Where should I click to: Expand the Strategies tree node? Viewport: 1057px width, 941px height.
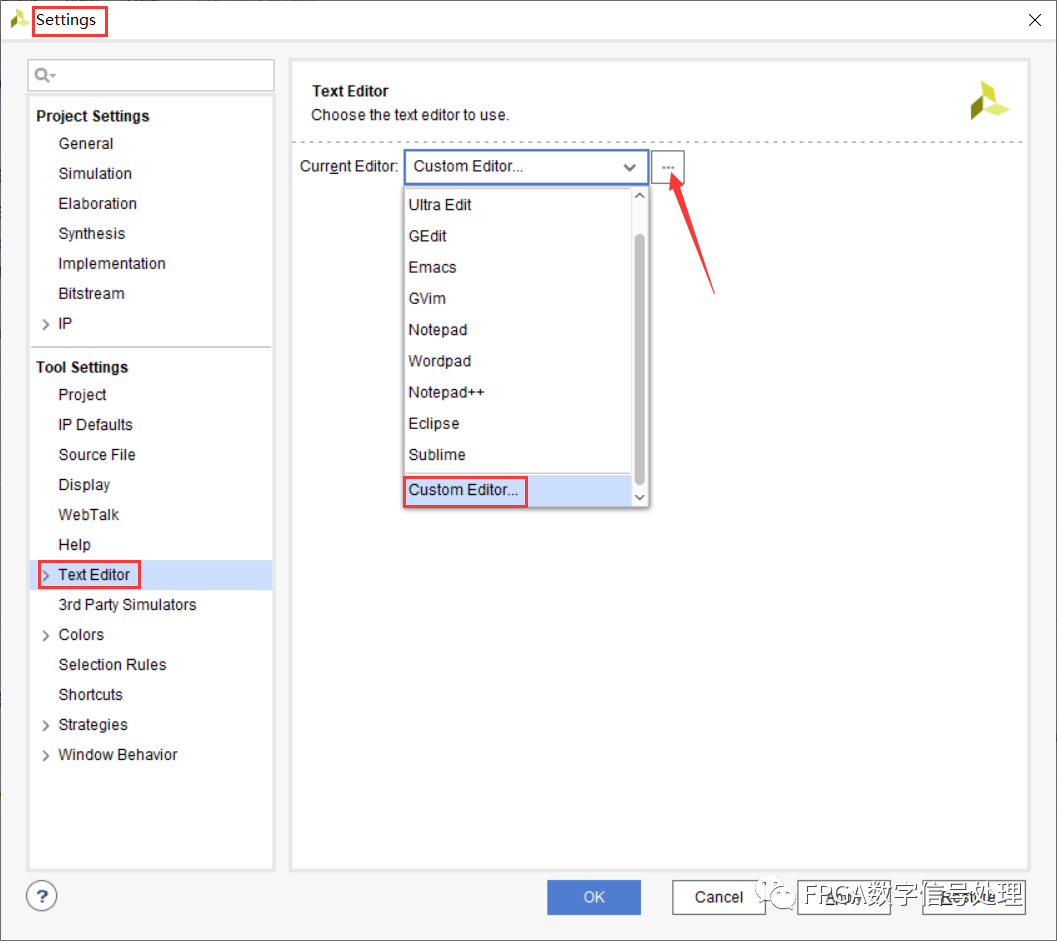click(46, 725)
